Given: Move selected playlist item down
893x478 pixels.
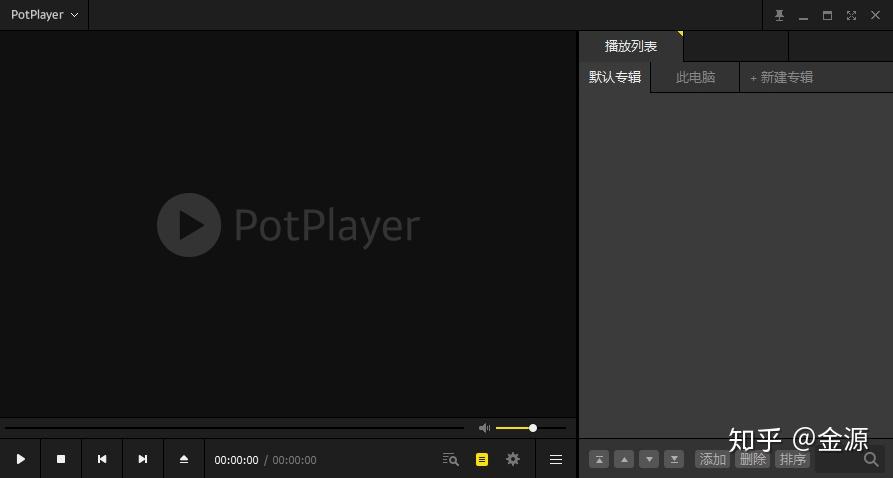Looking at the screenshot, I should tap(649, 459).
